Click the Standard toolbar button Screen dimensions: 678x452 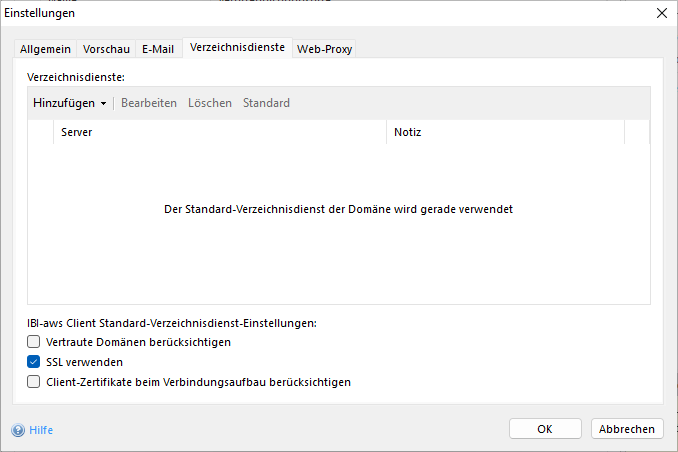[266, 103]
